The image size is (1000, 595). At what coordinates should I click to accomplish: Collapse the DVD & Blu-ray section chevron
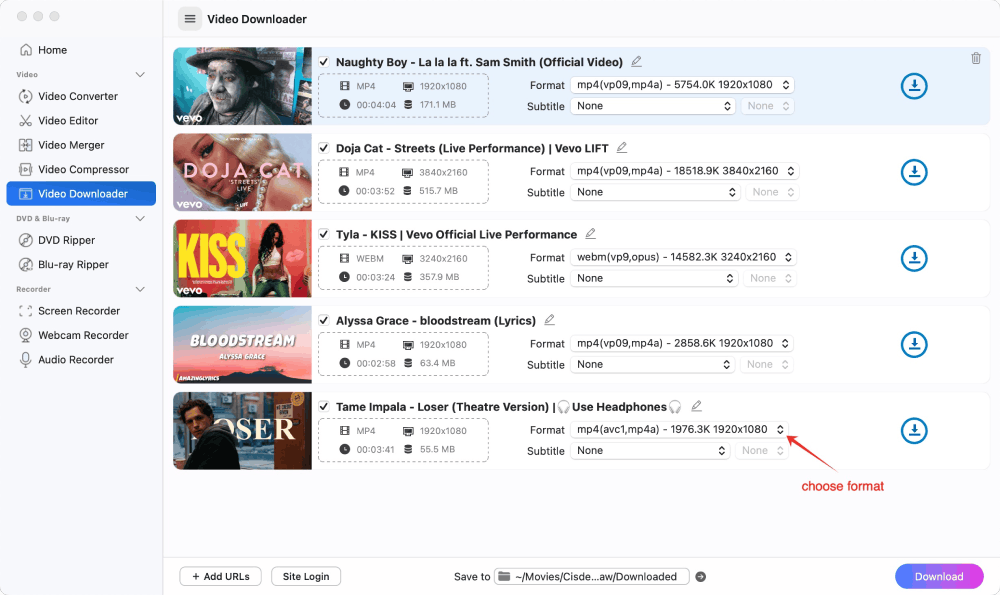pos(140,218)
